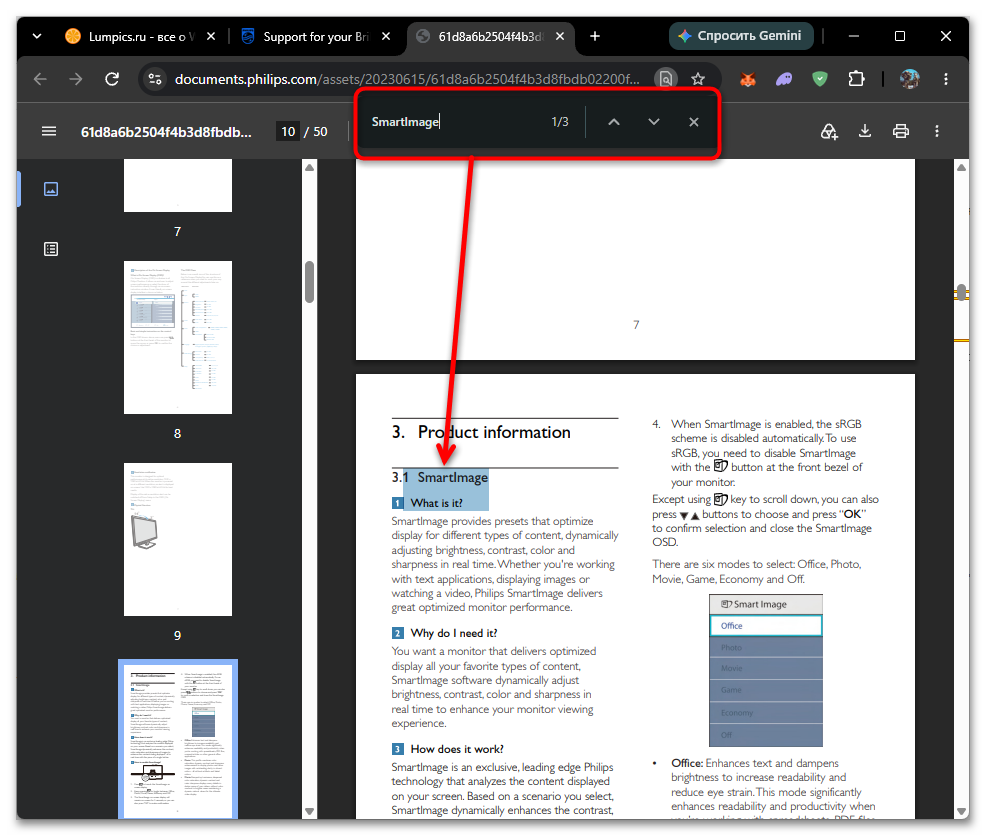Maximize the Chrome window
Image resolution: width=986 pixels, height=836 pixels.
(900, 36)
